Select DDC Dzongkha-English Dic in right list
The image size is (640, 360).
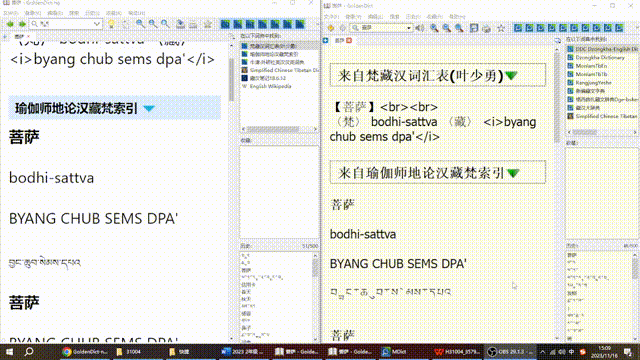point(602,49)
